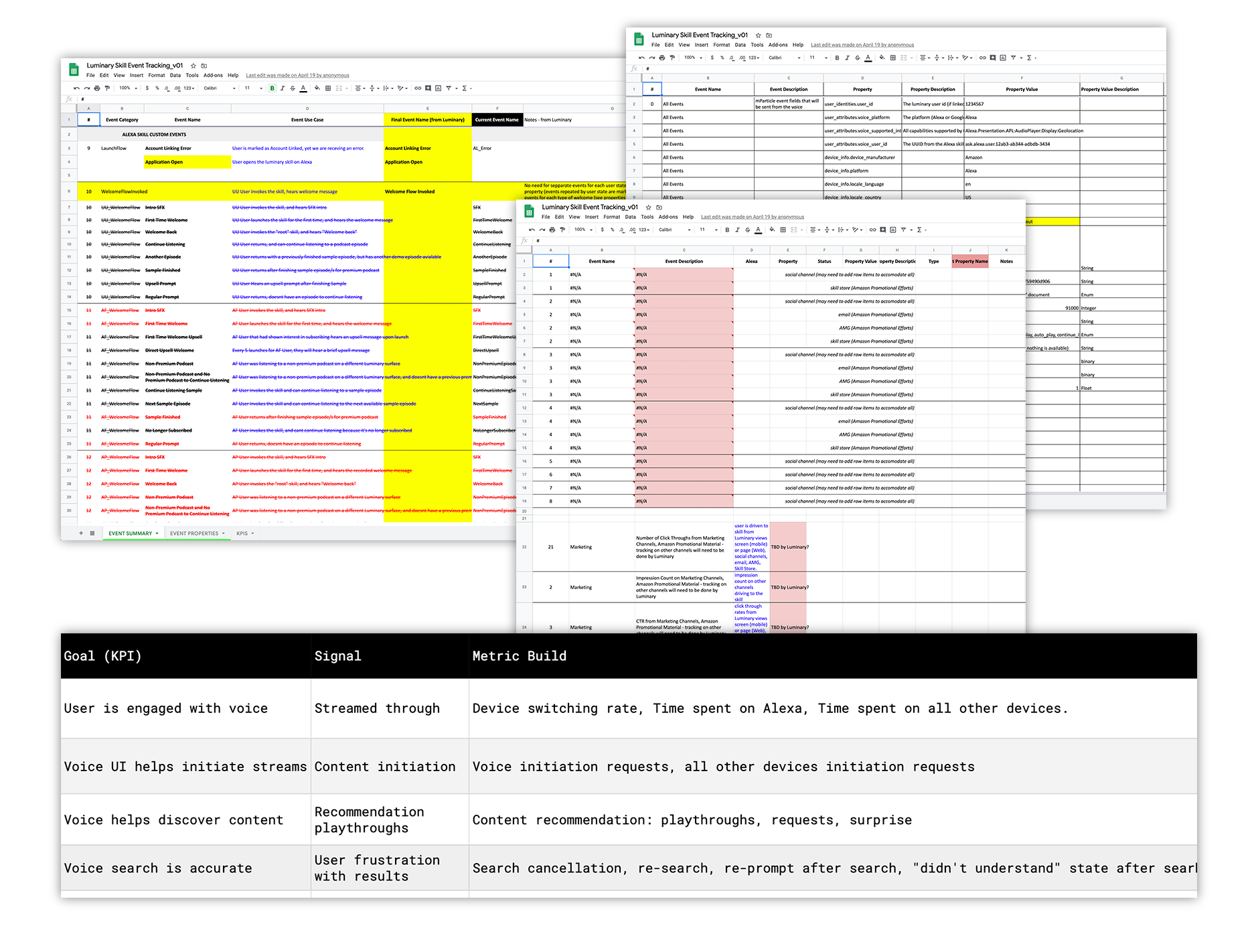Click filter icon in the left spreadsheet window
The height and width of the screenshot is (952, 1248).
(449, 88)
